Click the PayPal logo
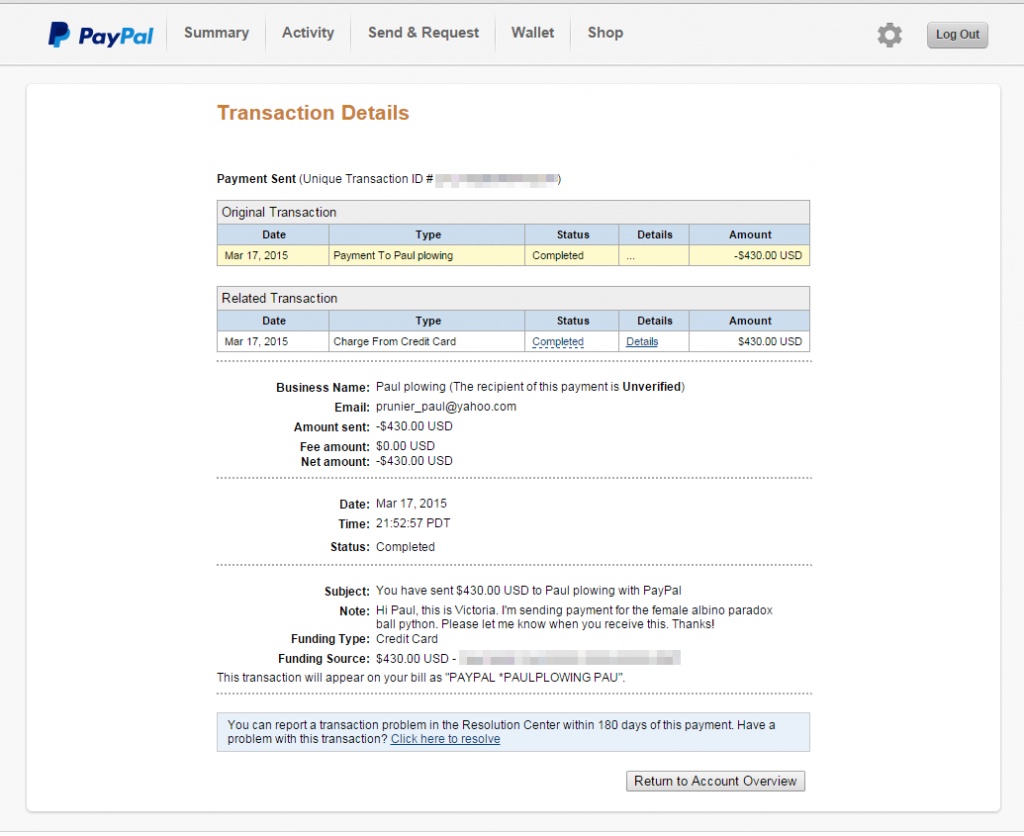This screenshot has height=836, width=1024. pos(101,35)
